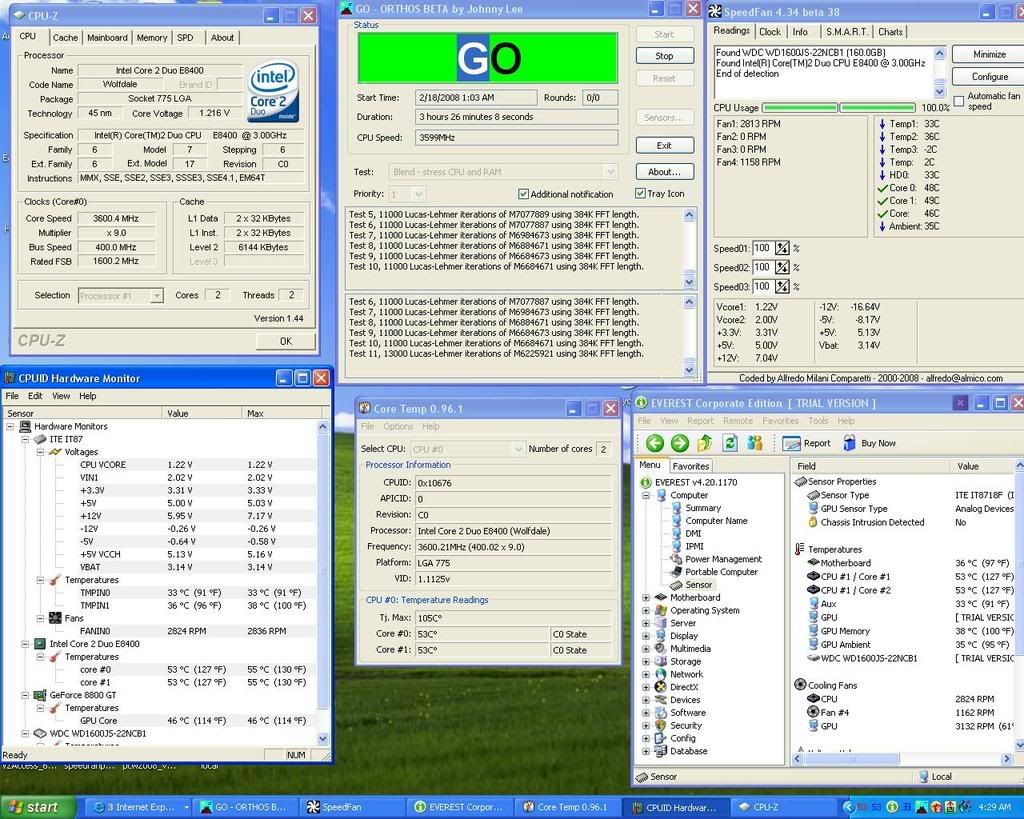Click the EVEREST green forward arrow icon

(x=680, y=443)
